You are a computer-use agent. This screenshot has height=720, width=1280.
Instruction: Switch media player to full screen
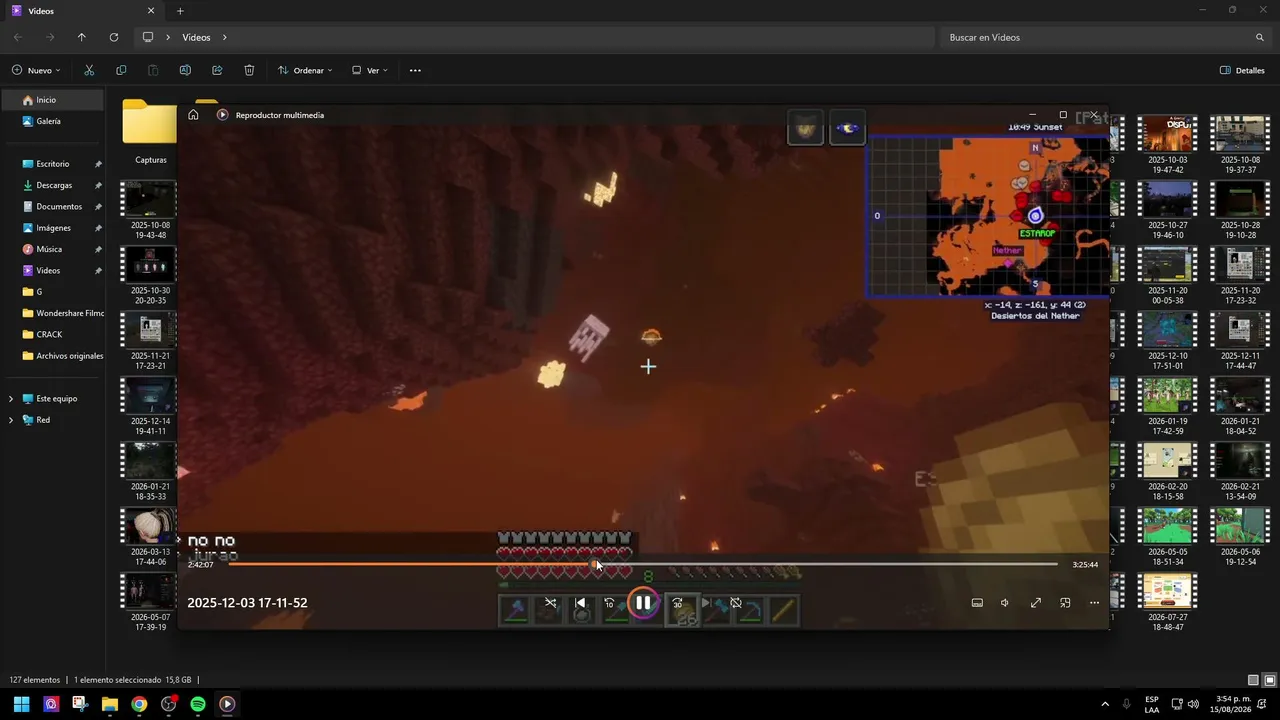(1036, 603)
